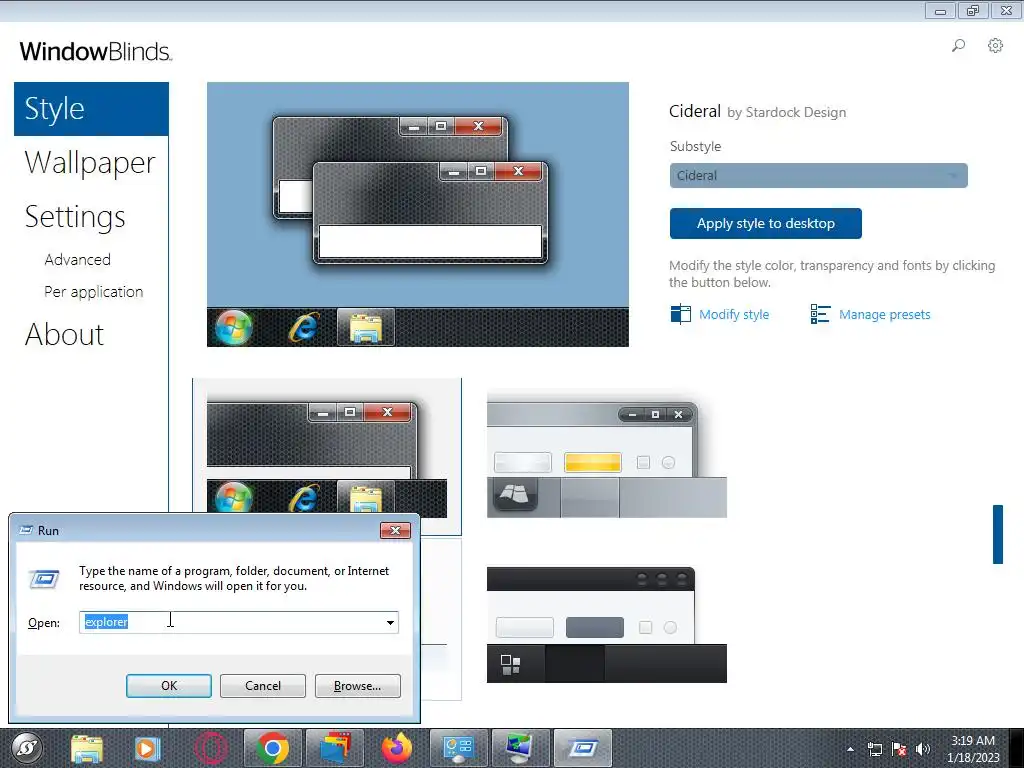Click Browse in the Run dialog

click(x=357, y=686)
